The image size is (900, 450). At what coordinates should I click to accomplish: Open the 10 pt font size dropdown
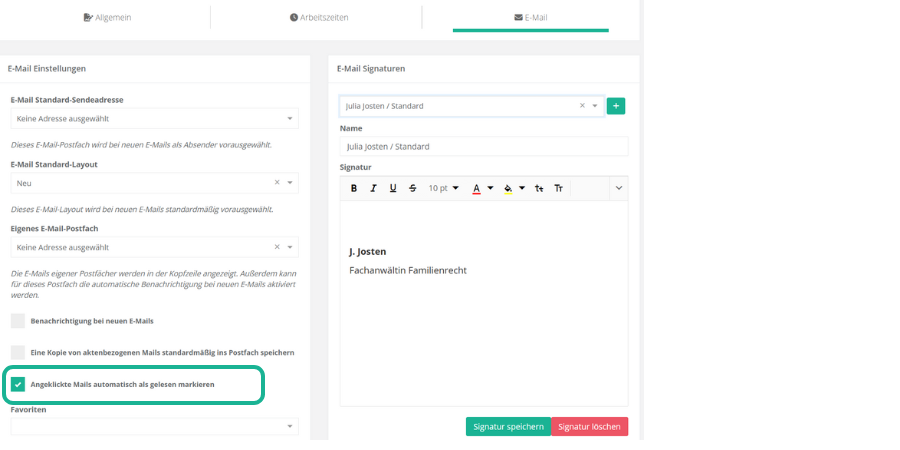pyautogui.click(x=443, y=188)
